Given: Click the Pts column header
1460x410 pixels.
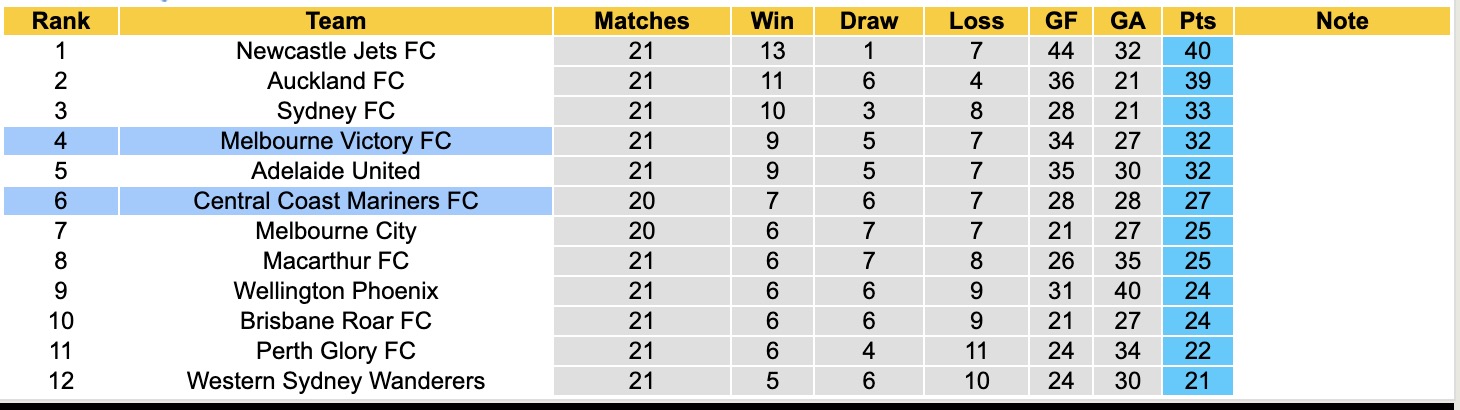Looking at the screenshot, I should click(1197, 21).
